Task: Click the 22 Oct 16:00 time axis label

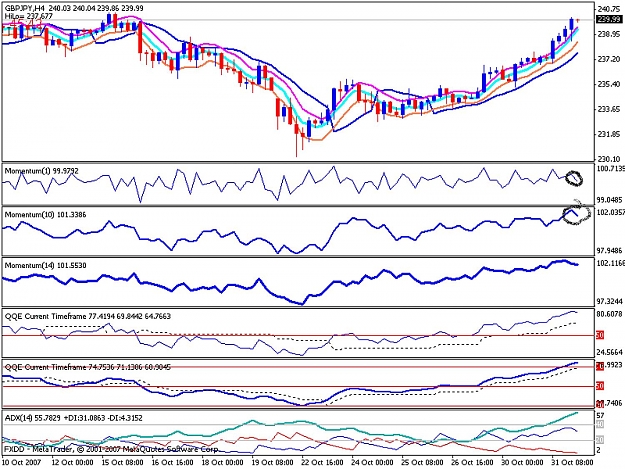Action: coord(322,462)
